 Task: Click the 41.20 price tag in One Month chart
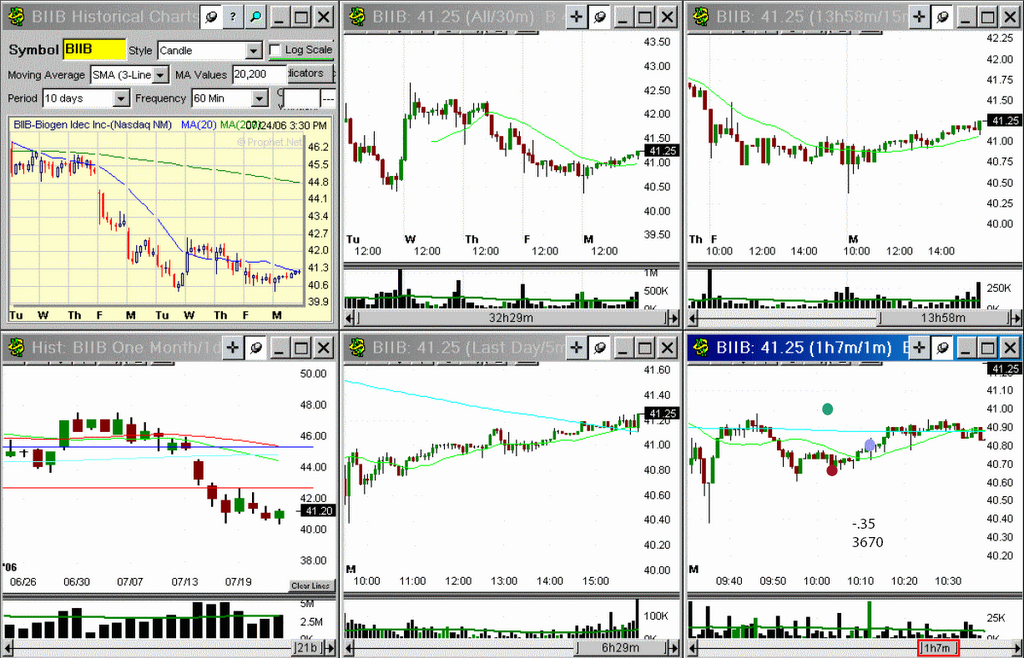[x=318, y=511]
